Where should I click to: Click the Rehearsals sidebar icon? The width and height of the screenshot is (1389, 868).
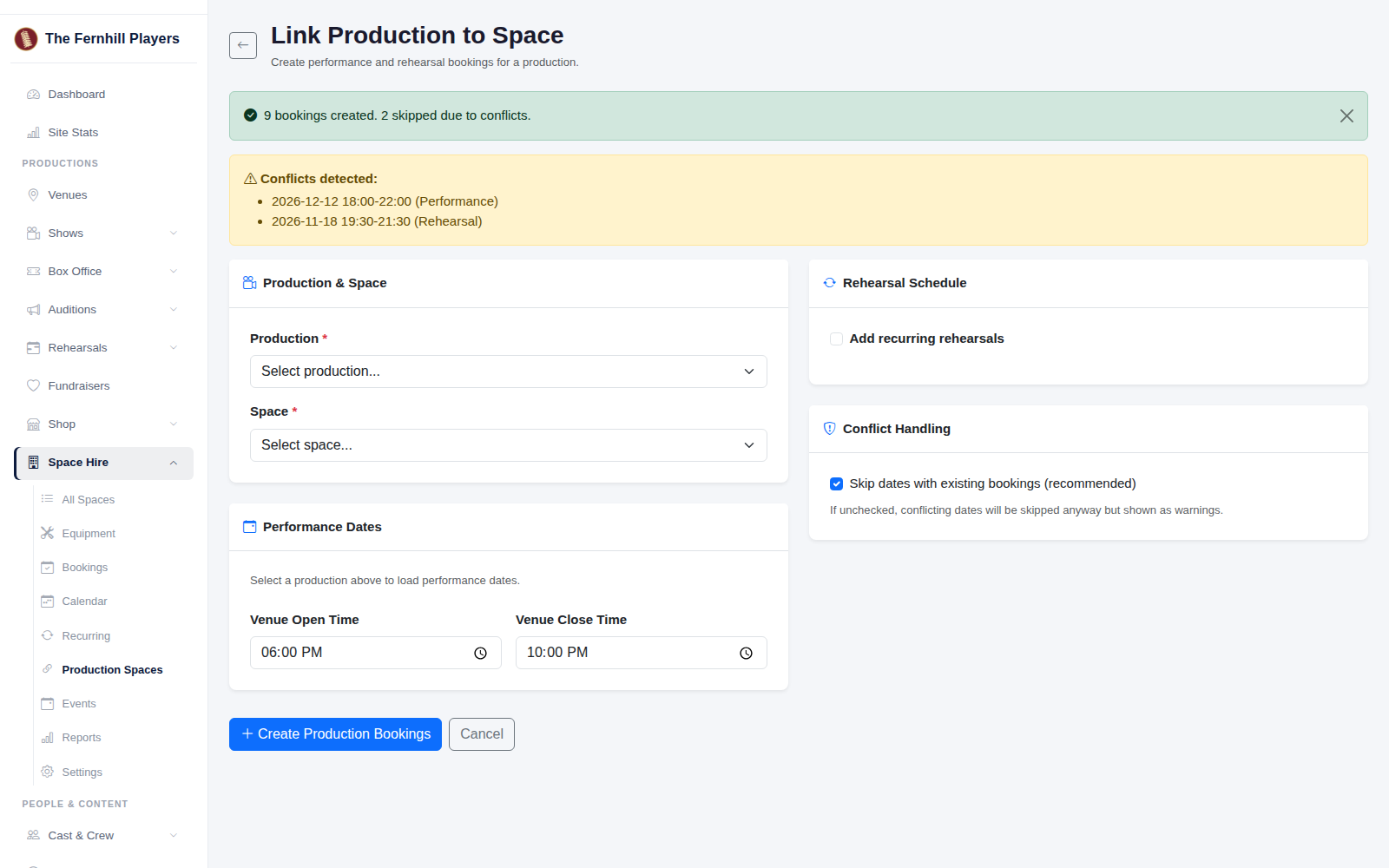pos(34,348)
